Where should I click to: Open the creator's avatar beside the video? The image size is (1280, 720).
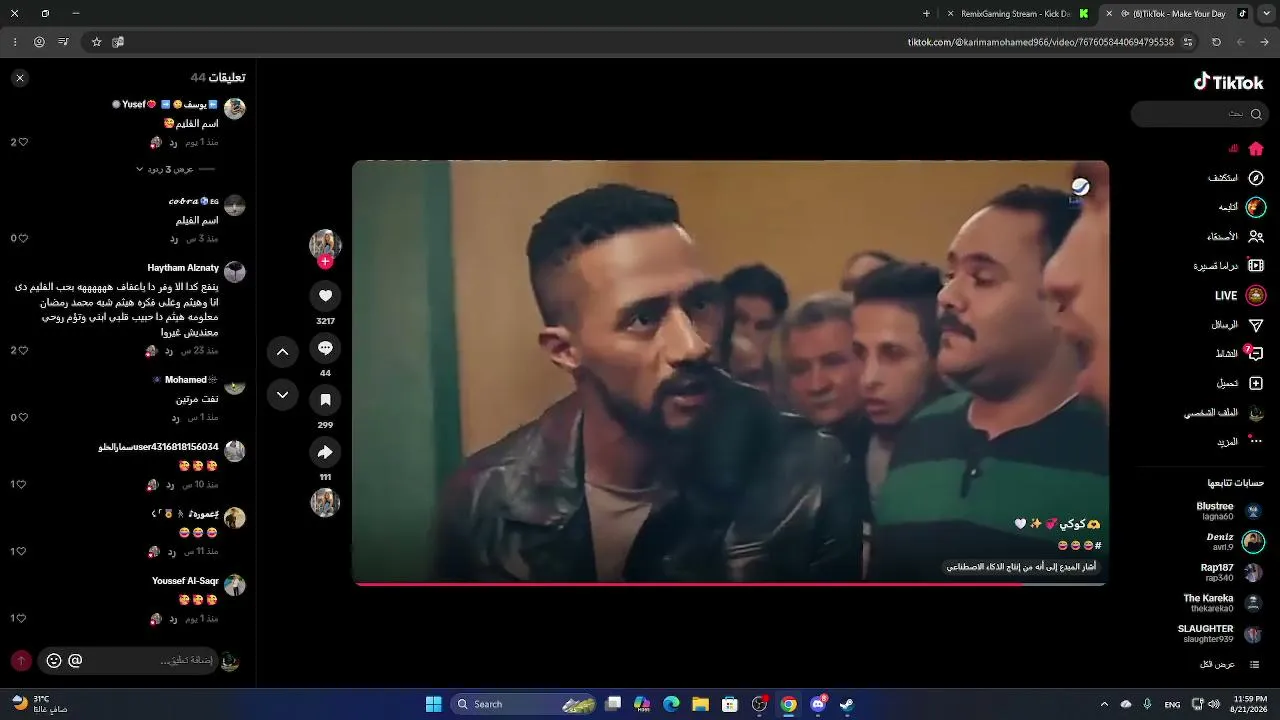325,245
